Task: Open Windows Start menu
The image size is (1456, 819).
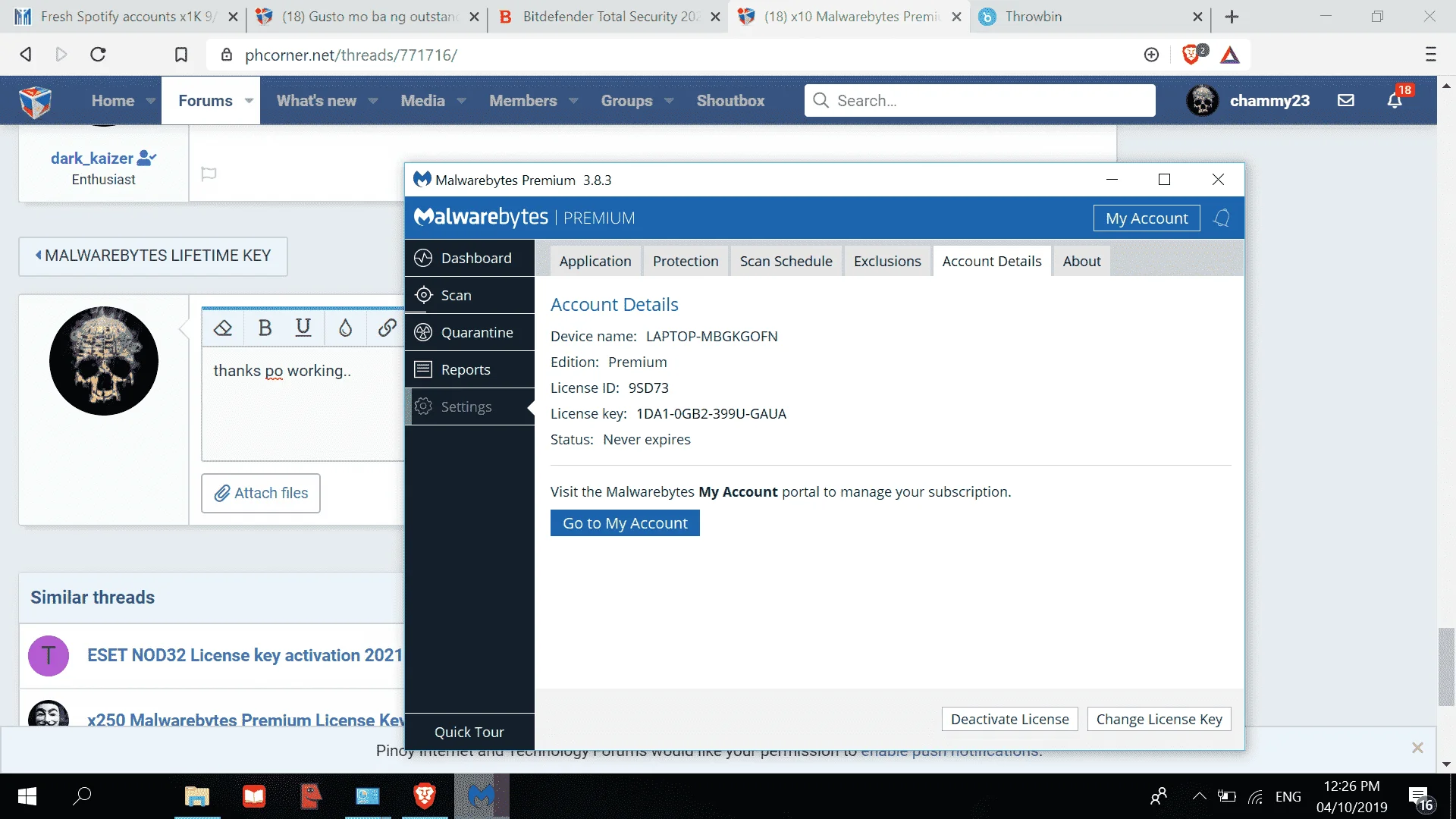Action: point(27,796)
